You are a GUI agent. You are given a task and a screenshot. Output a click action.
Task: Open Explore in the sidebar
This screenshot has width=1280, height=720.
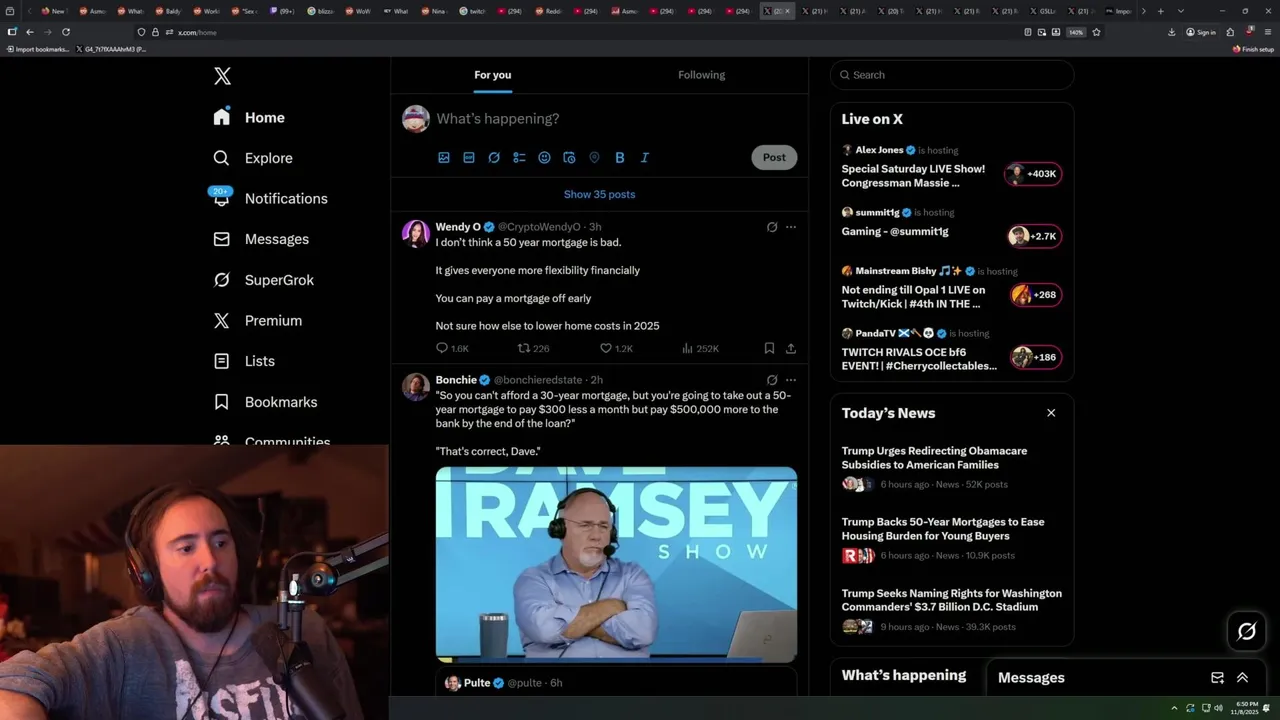253,158
